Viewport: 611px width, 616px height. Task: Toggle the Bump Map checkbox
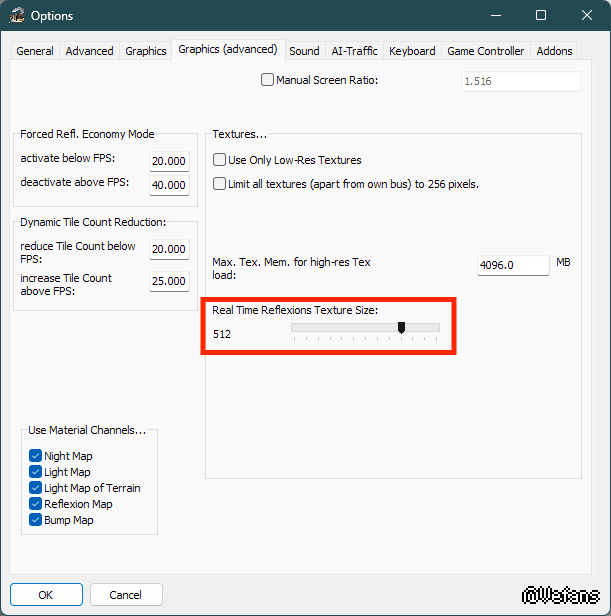click(x=35, y=520)
